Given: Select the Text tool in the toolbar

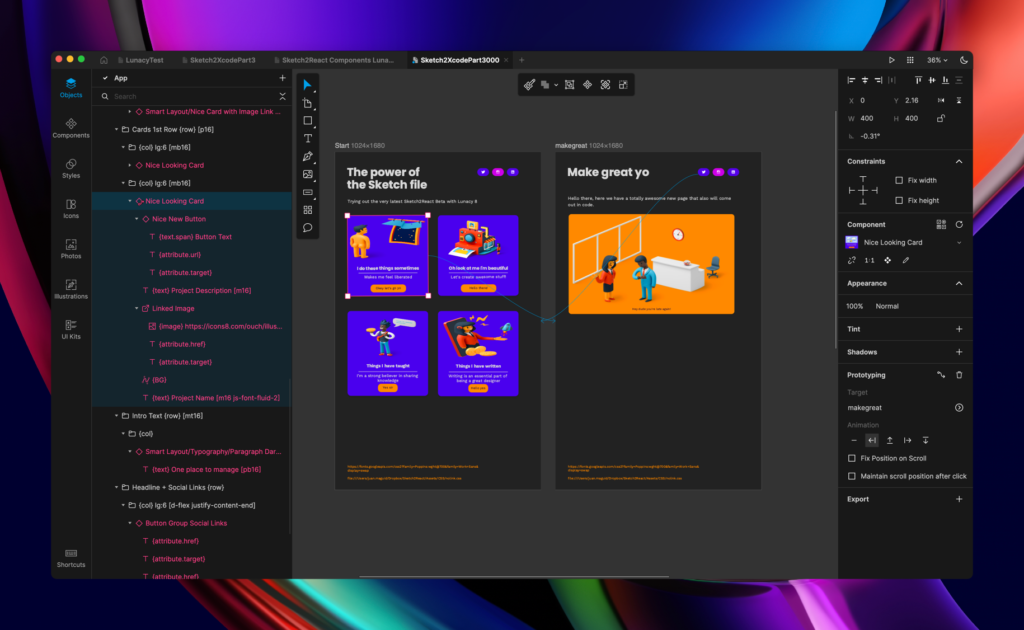Looking at the screenshot, I should tap(308, 138).
